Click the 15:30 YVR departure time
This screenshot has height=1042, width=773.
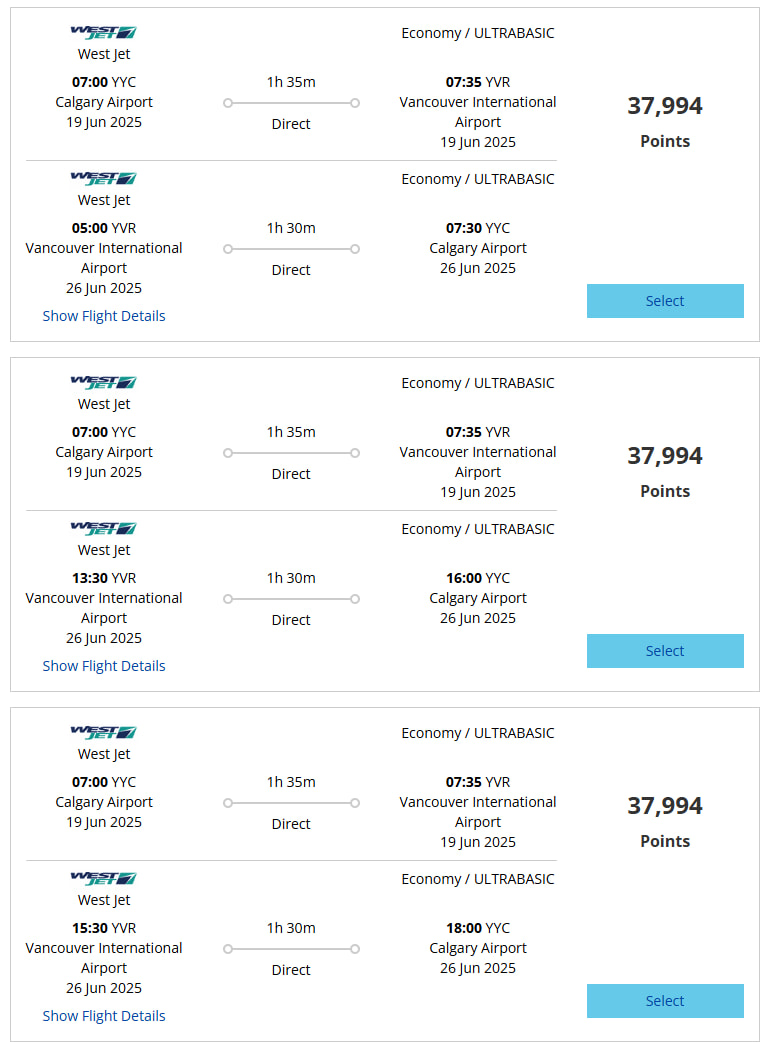(104, 928)
